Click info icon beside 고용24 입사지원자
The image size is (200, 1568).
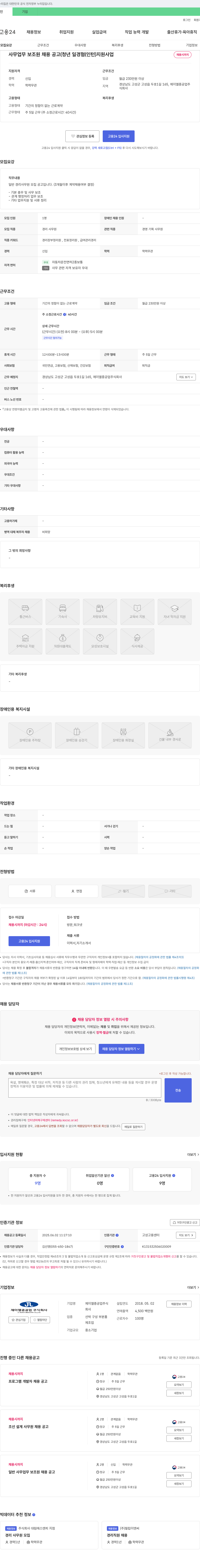(x=174, y=1175)
